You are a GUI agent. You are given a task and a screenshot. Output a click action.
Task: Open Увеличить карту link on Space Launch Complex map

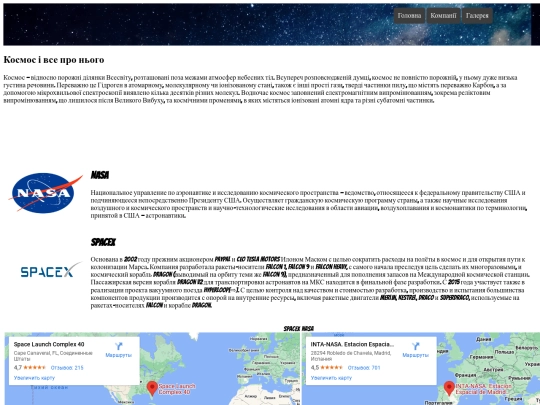(x=34, y=378)
